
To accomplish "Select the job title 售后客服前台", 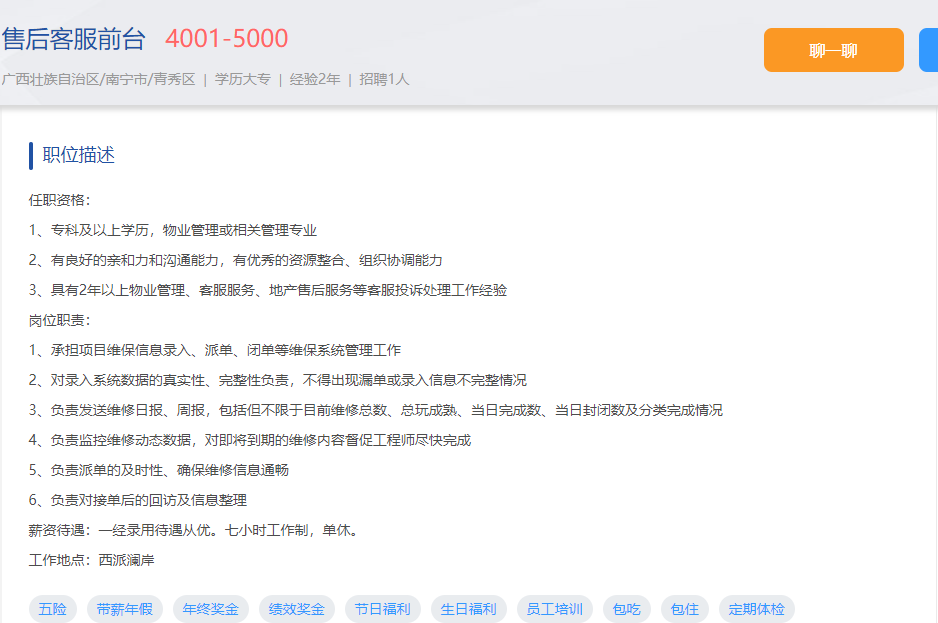I will 74,39.
